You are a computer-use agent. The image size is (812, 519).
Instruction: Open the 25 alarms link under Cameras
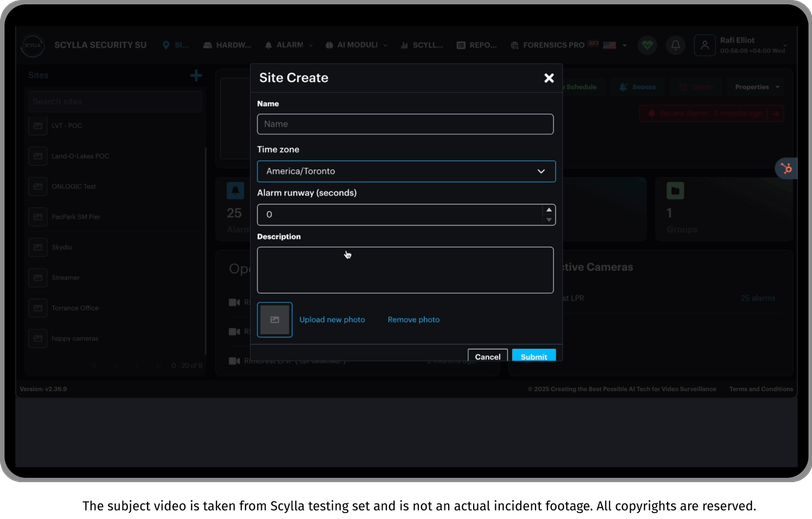tap(758, 298)
